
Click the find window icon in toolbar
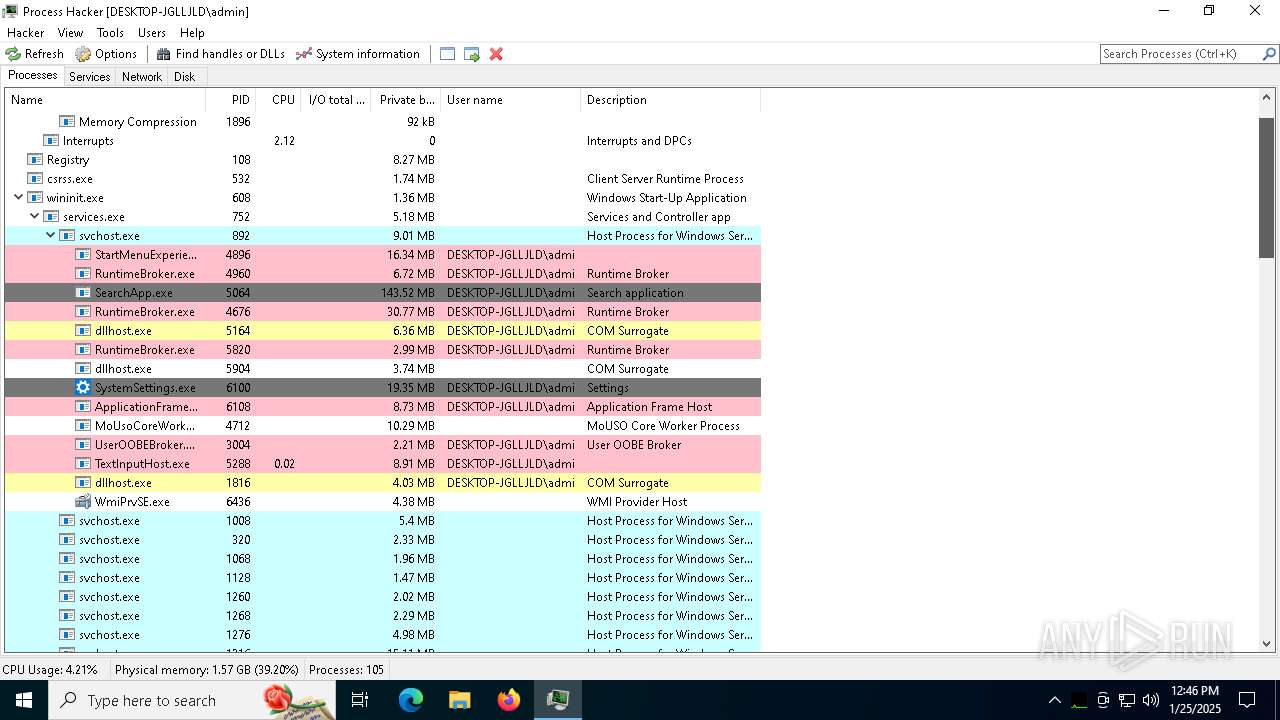click(447, 54)
